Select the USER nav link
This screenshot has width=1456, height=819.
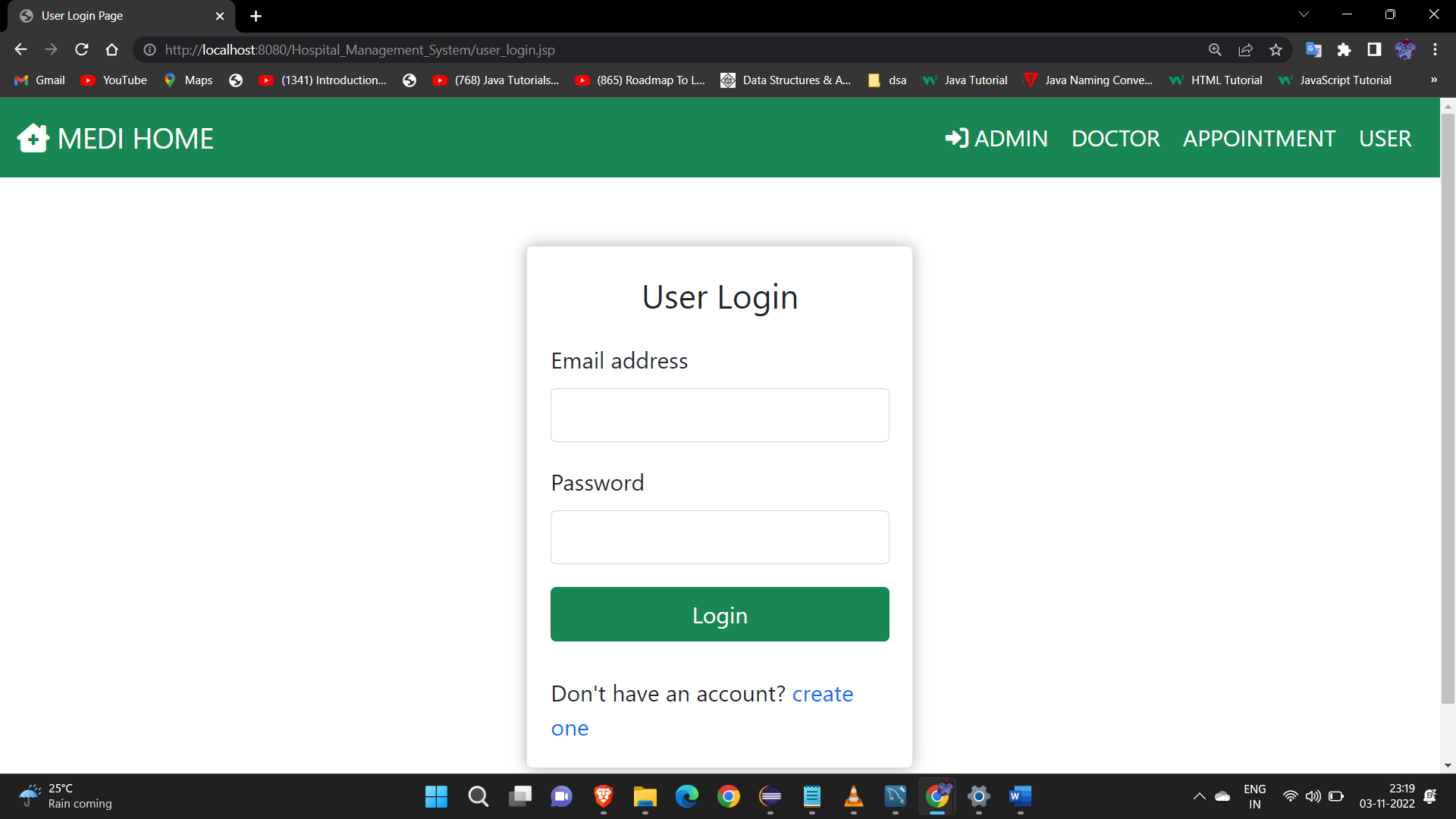(x=1385, y=139)
